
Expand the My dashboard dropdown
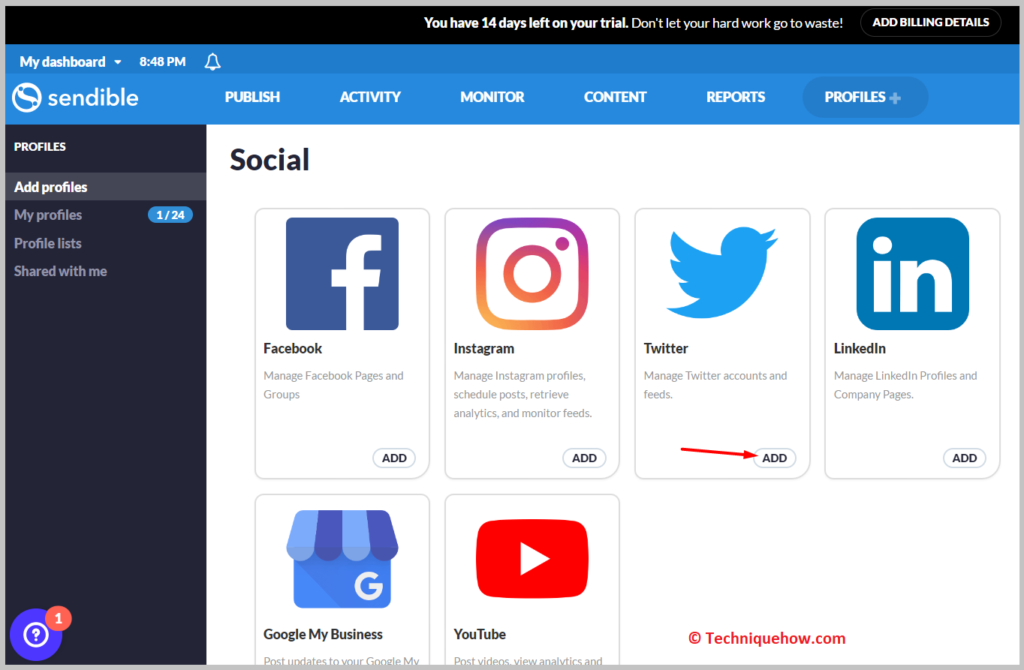coord(70,61)
